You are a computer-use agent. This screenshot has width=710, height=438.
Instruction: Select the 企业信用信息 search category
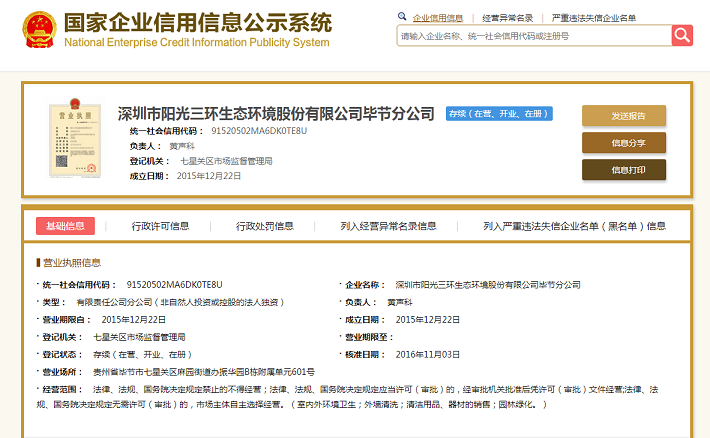[x=438, y=18]
